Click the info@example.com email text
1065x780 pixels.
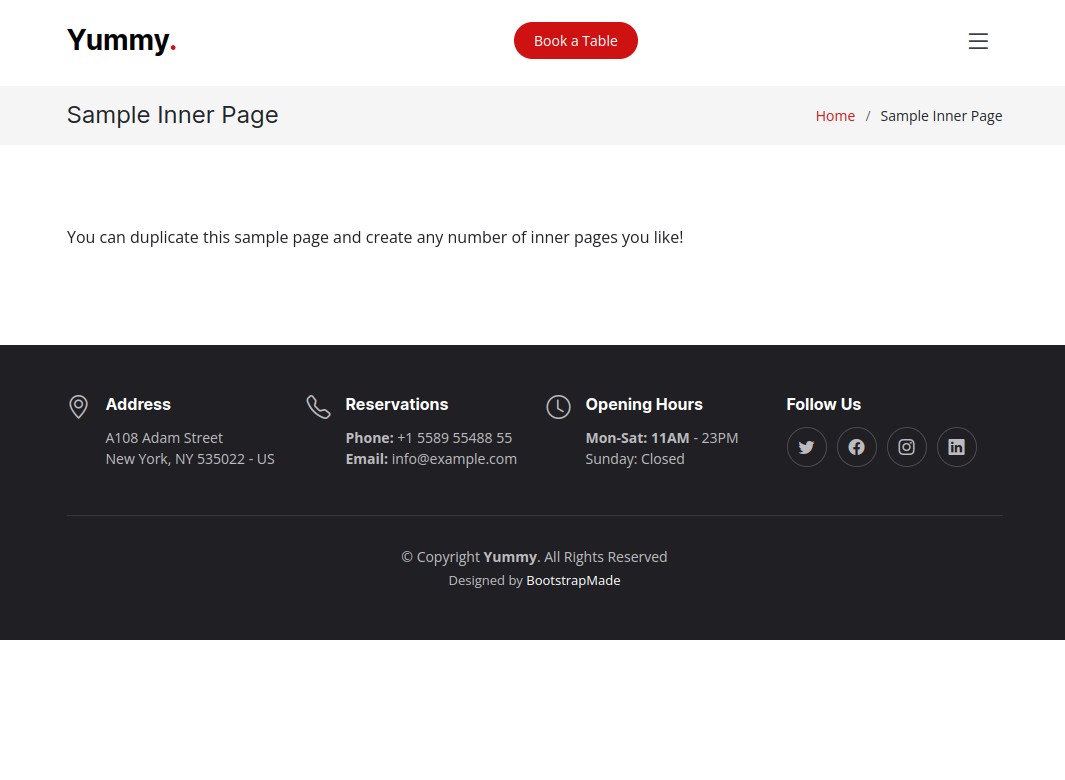(x=454, y=459)
